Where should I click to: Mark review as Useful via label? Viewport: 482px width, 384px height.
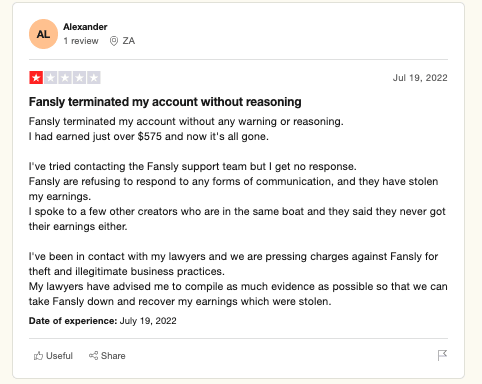[59, 356]
